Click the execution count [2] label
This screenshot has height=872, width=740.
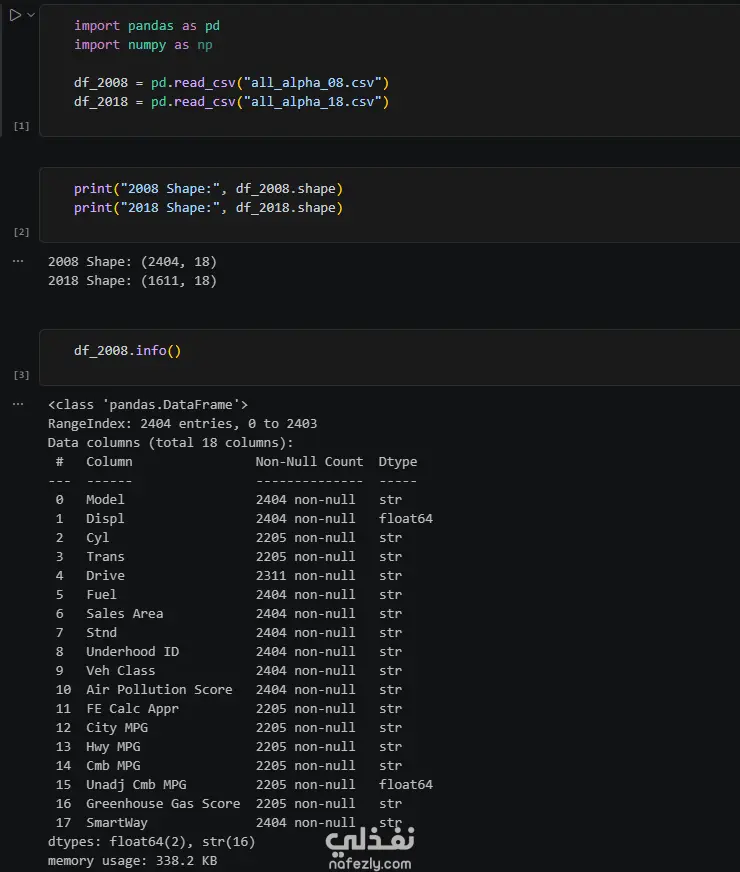tap(21, 232)
